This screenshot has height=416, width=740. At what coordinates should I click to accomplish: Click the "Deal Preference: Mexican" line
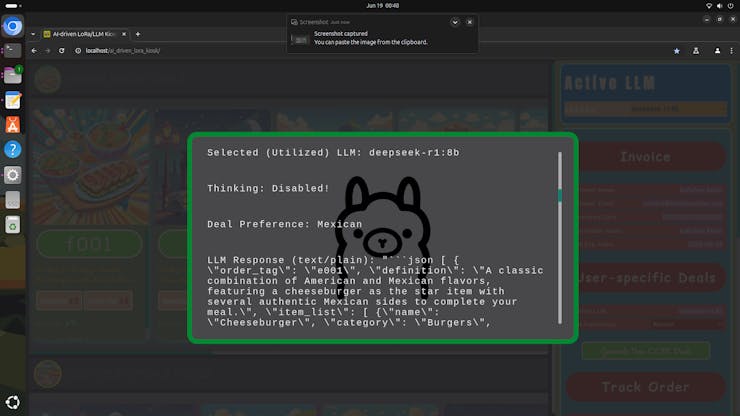[285, 224]
